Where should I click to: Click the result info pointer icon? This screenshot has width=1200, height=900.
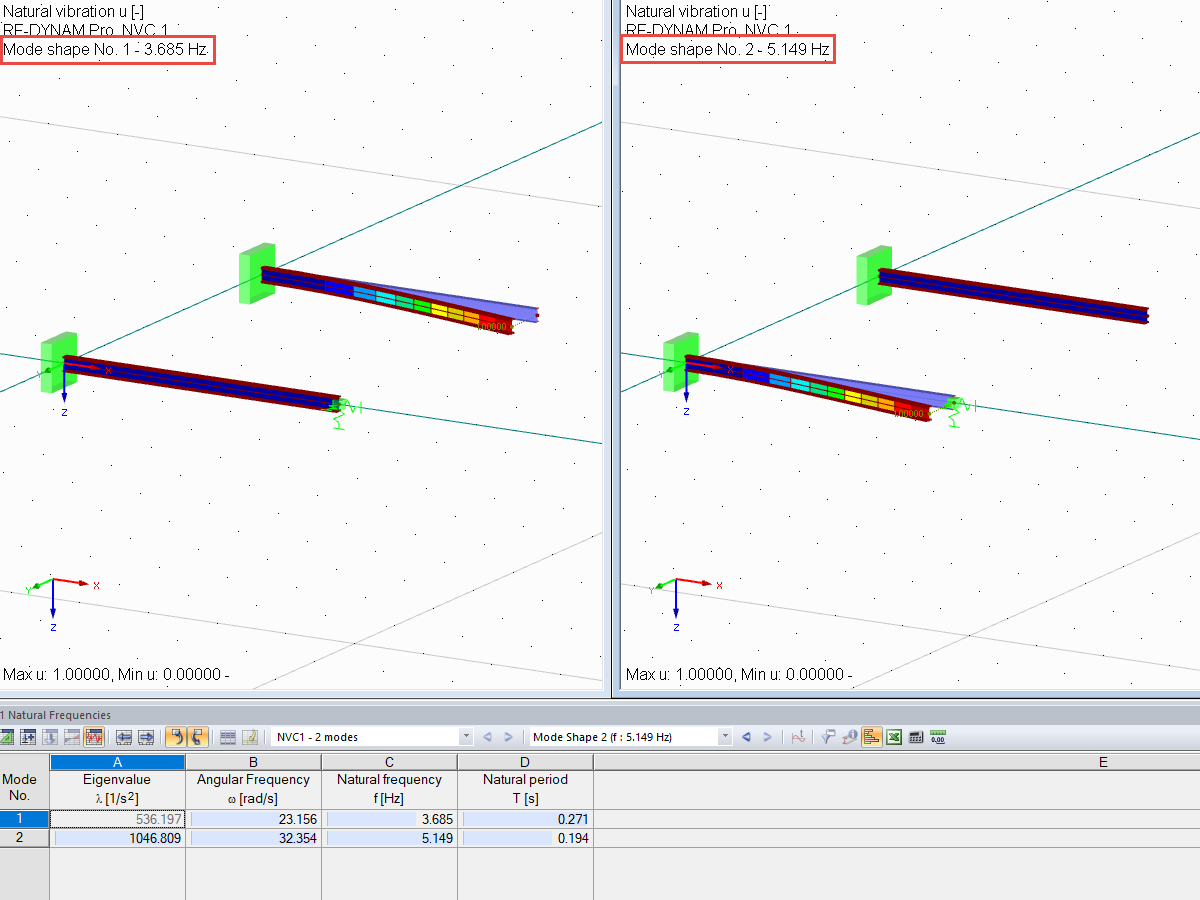pos(849,737)
